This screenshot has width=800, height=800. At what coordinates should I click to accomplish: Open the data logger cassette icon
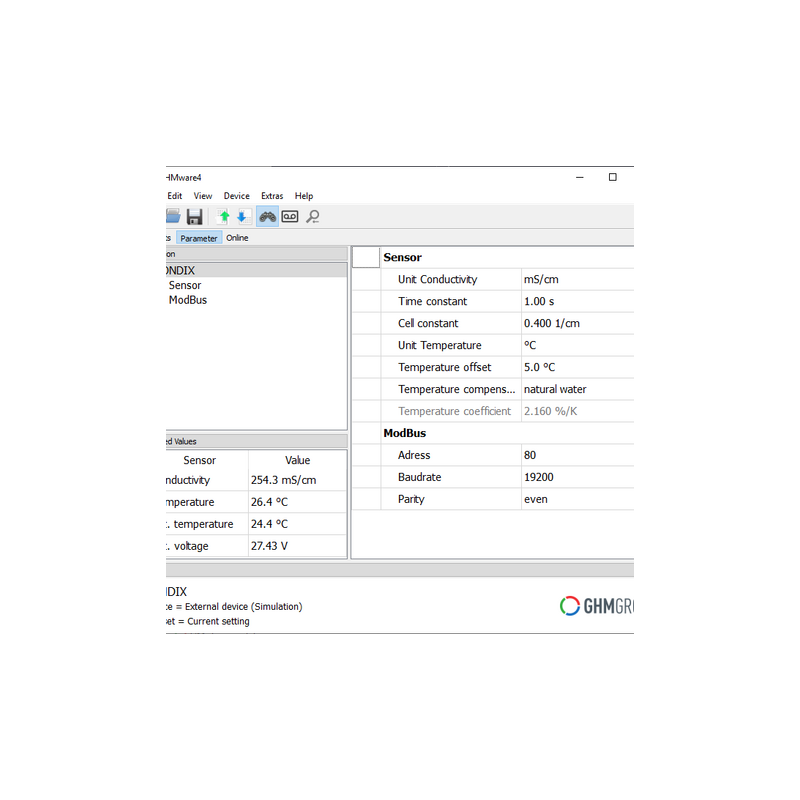(289, 216)
